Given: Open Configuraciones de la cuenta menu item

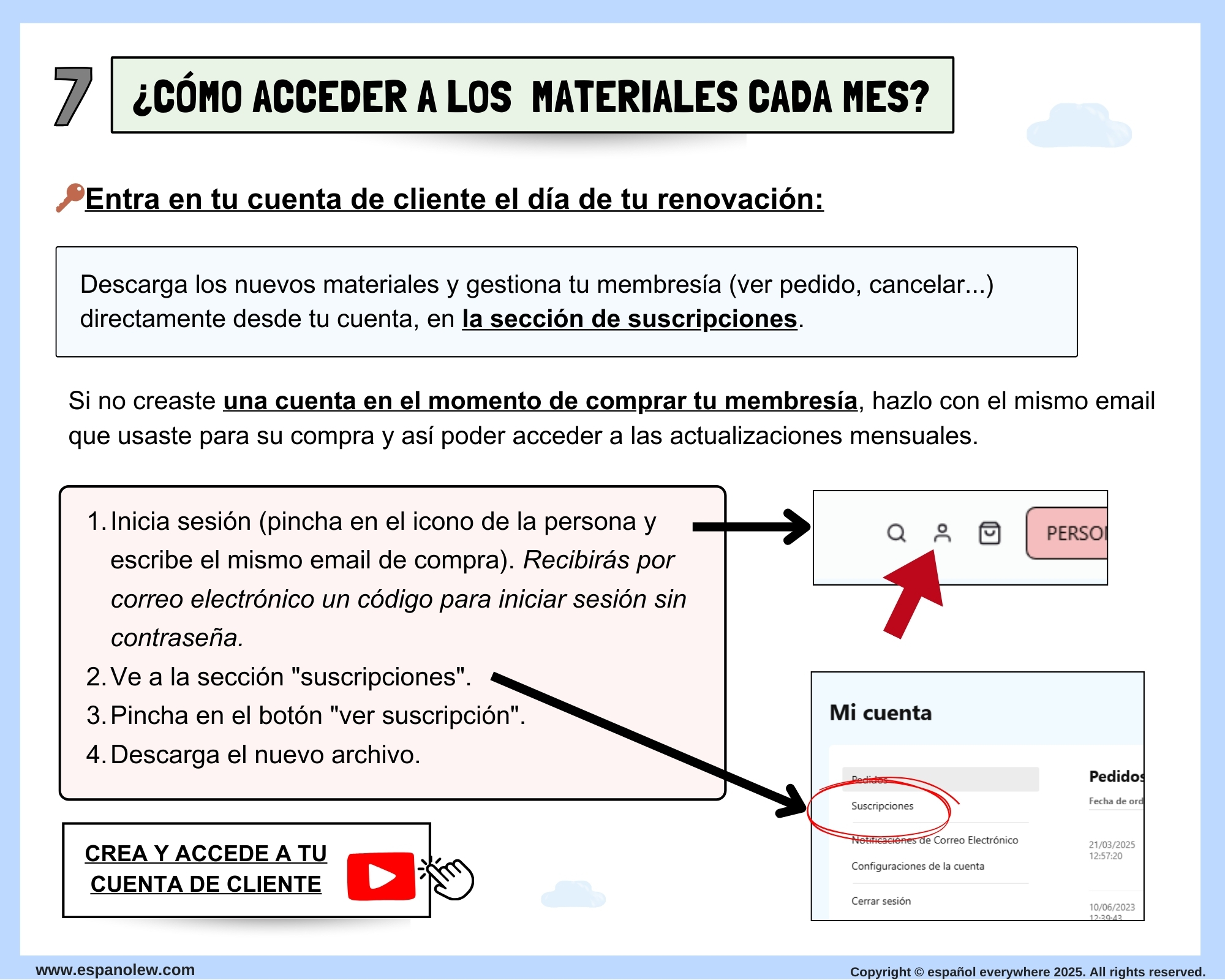Looking at the screenshot, I should coord(918,866).
